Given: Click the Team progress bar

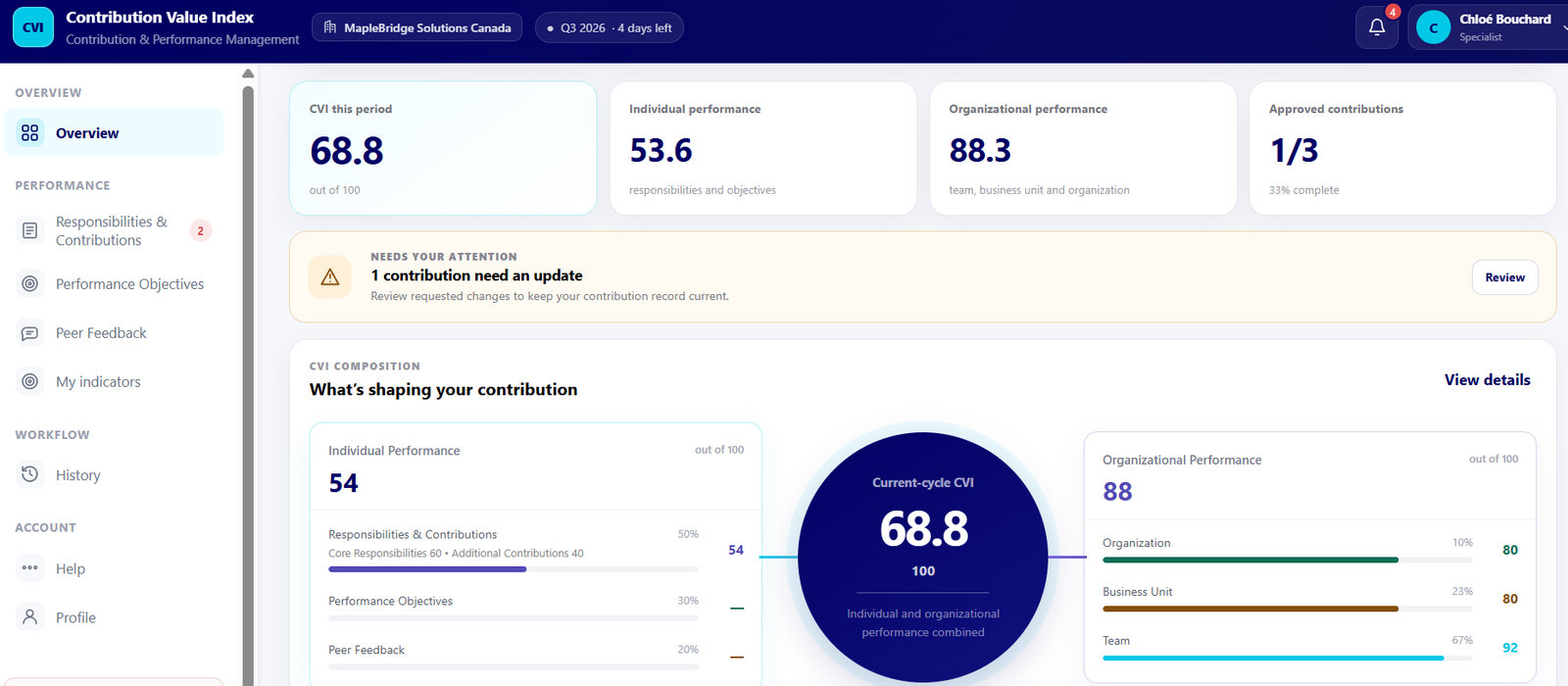Looking at the screenshot, I should pos(1288,658).
